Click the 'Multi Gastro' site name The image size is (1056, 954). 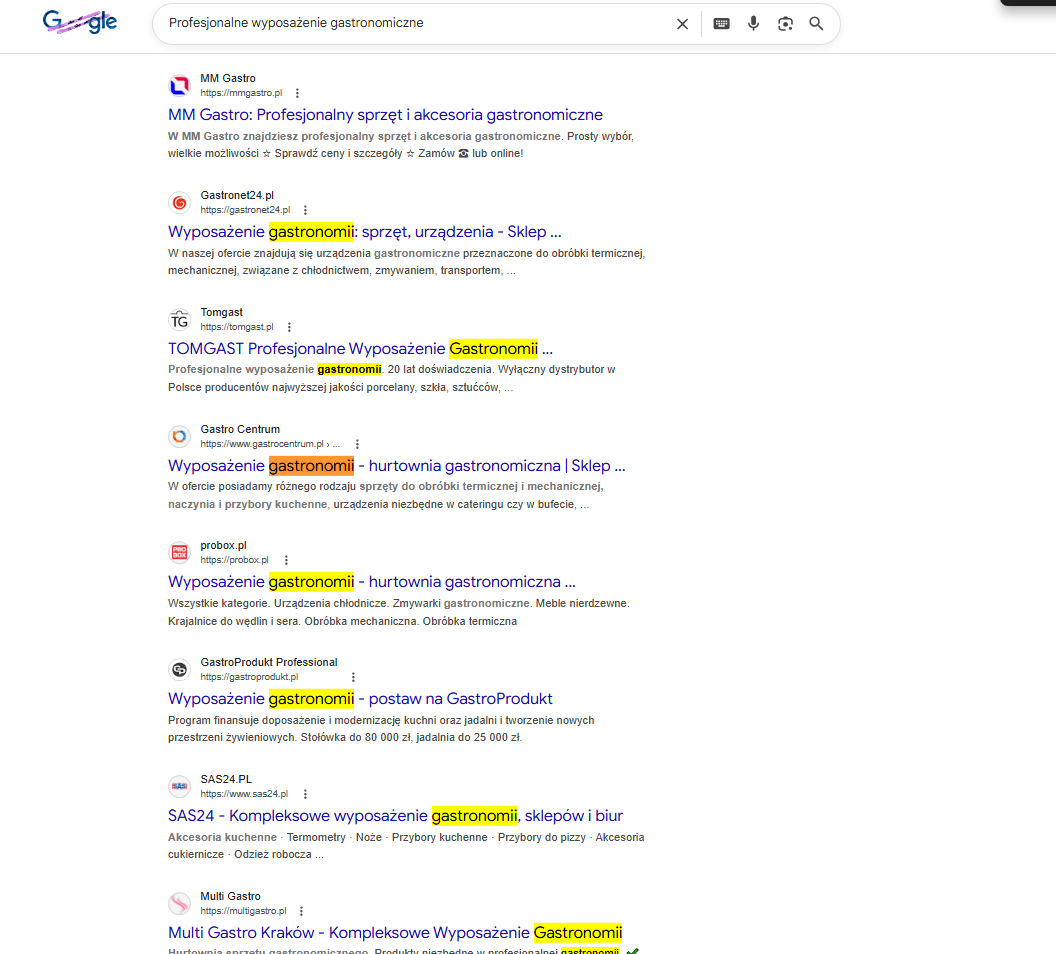coord(230,897)
